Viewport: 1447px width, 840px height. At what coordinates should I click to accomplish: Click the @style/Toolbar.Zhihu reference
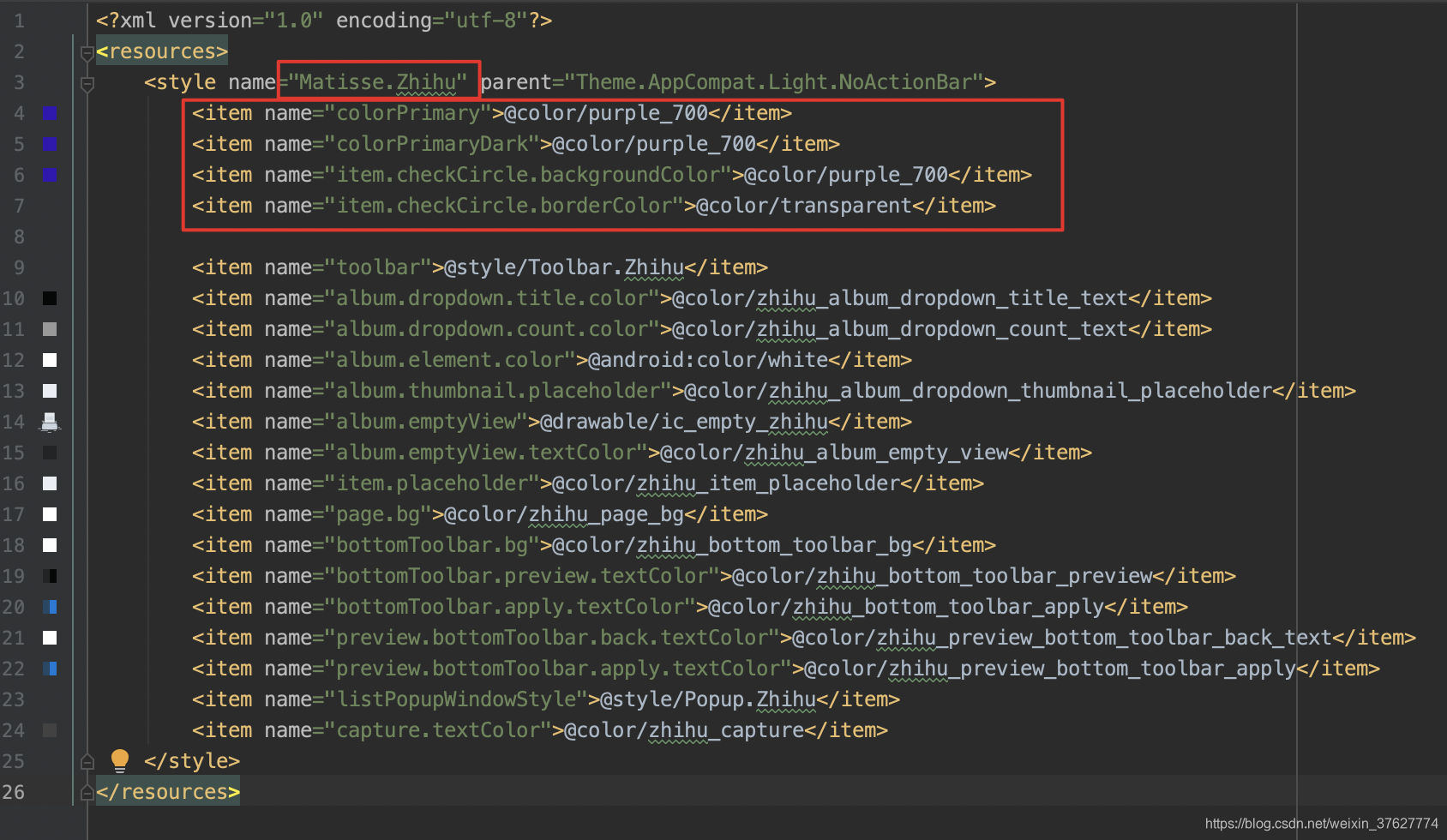(x=564, y=267)
